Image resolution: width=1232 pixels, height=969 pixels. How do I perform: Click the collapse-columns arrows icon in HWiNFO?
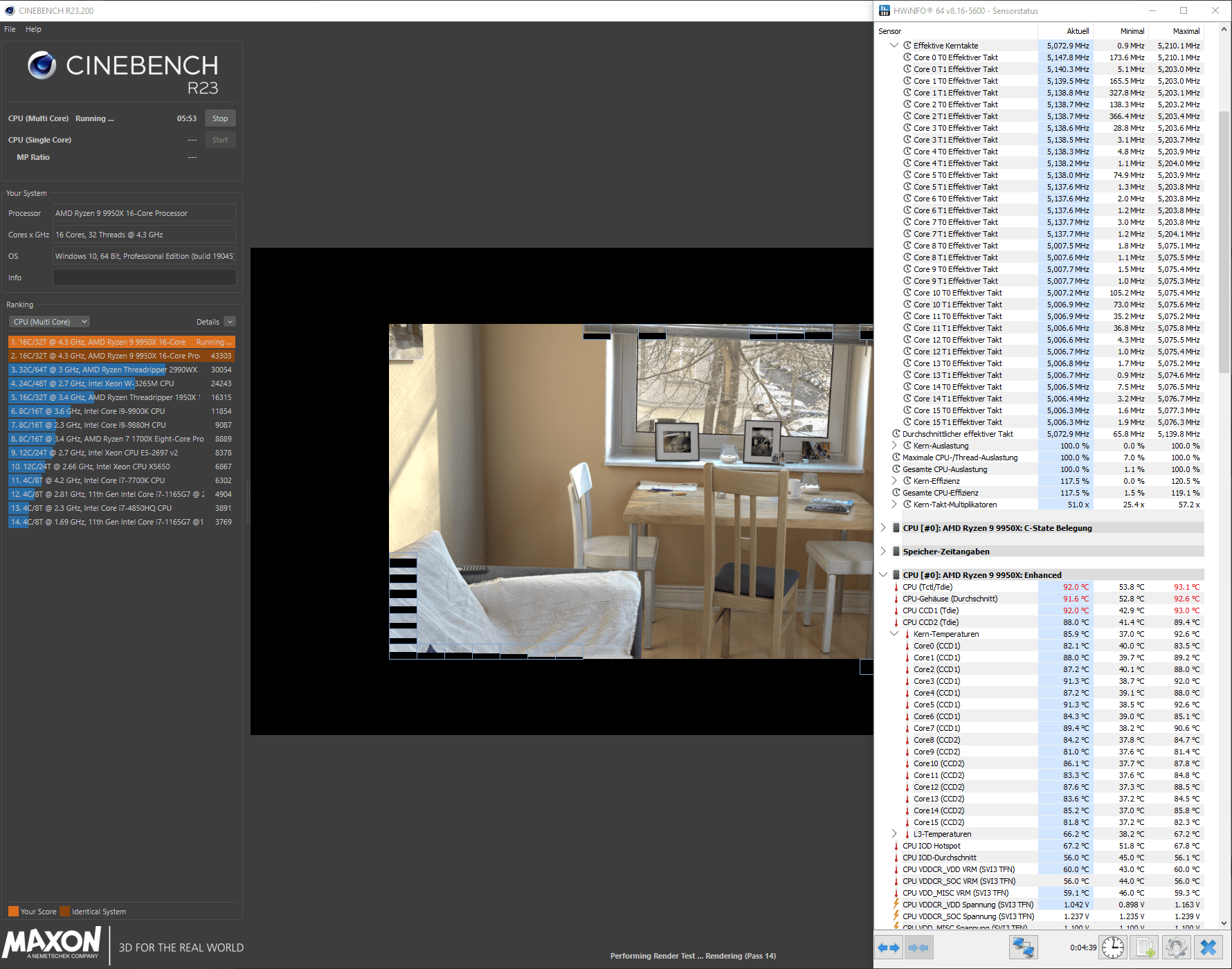[918, 948]
